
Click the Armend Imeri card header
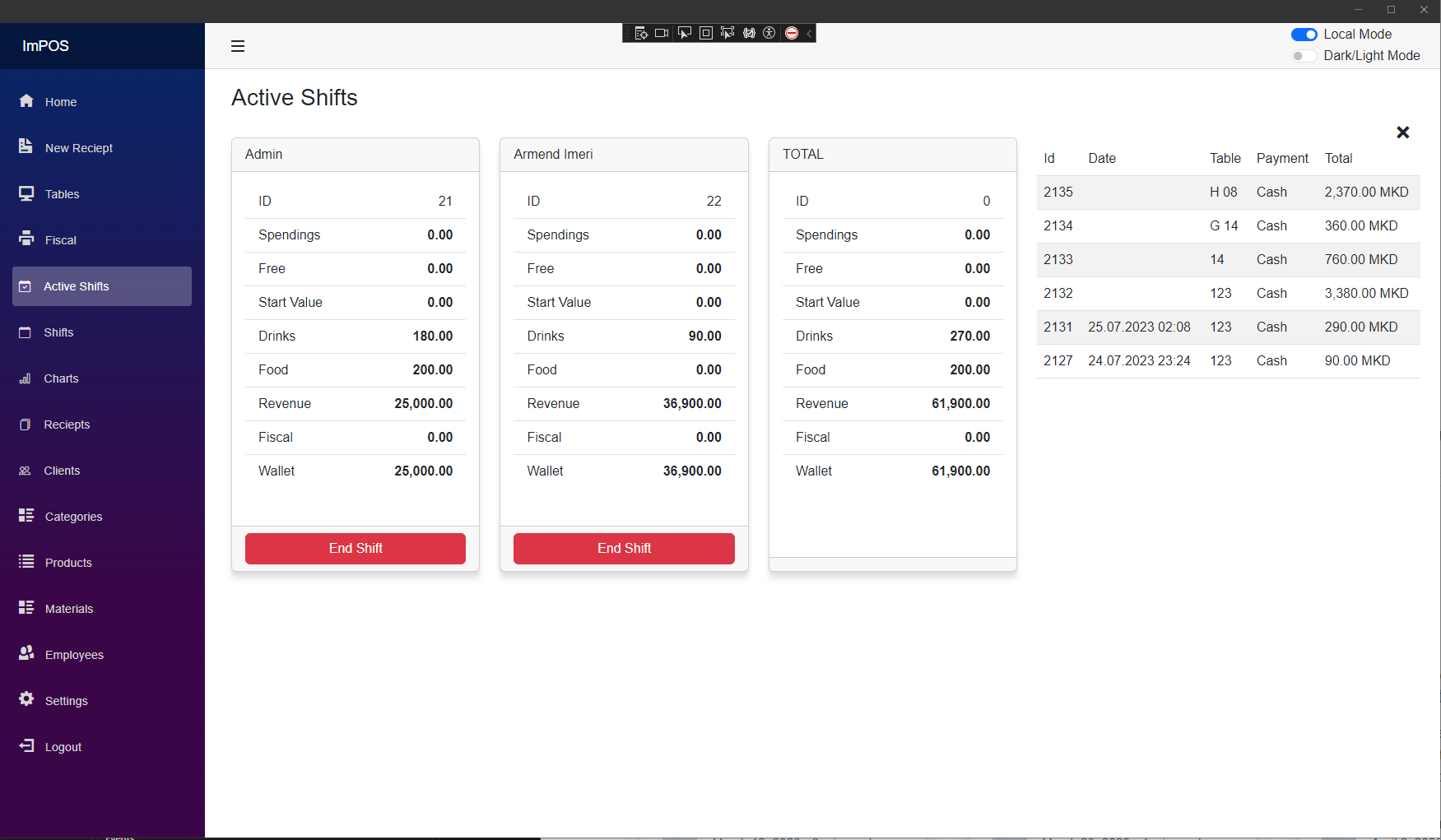624,155
